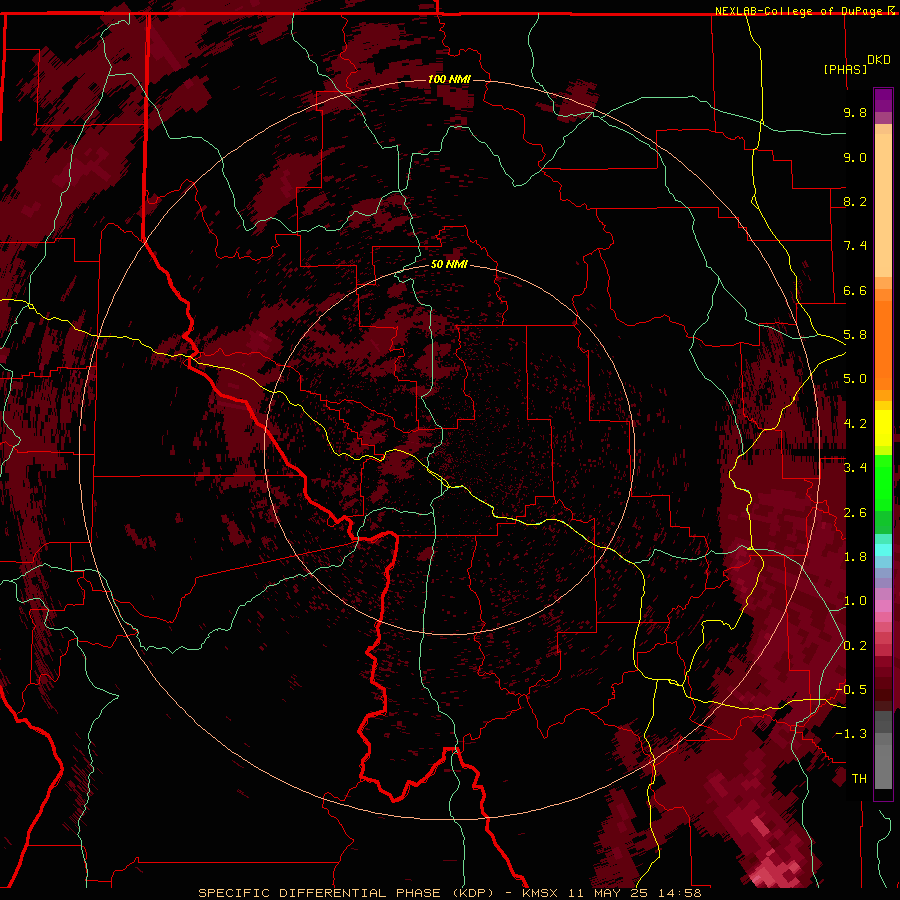Click the orange segment of the color bar
Image resolution: width=900 pixels, height=900 pixels.
point(883,345)
